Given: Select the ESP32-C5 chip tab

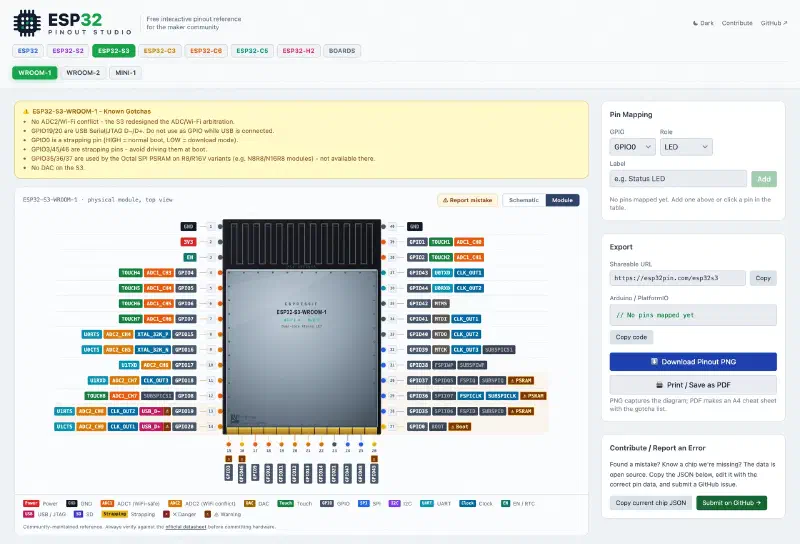Looking at the screenshot, I should [x=252, y=51].
